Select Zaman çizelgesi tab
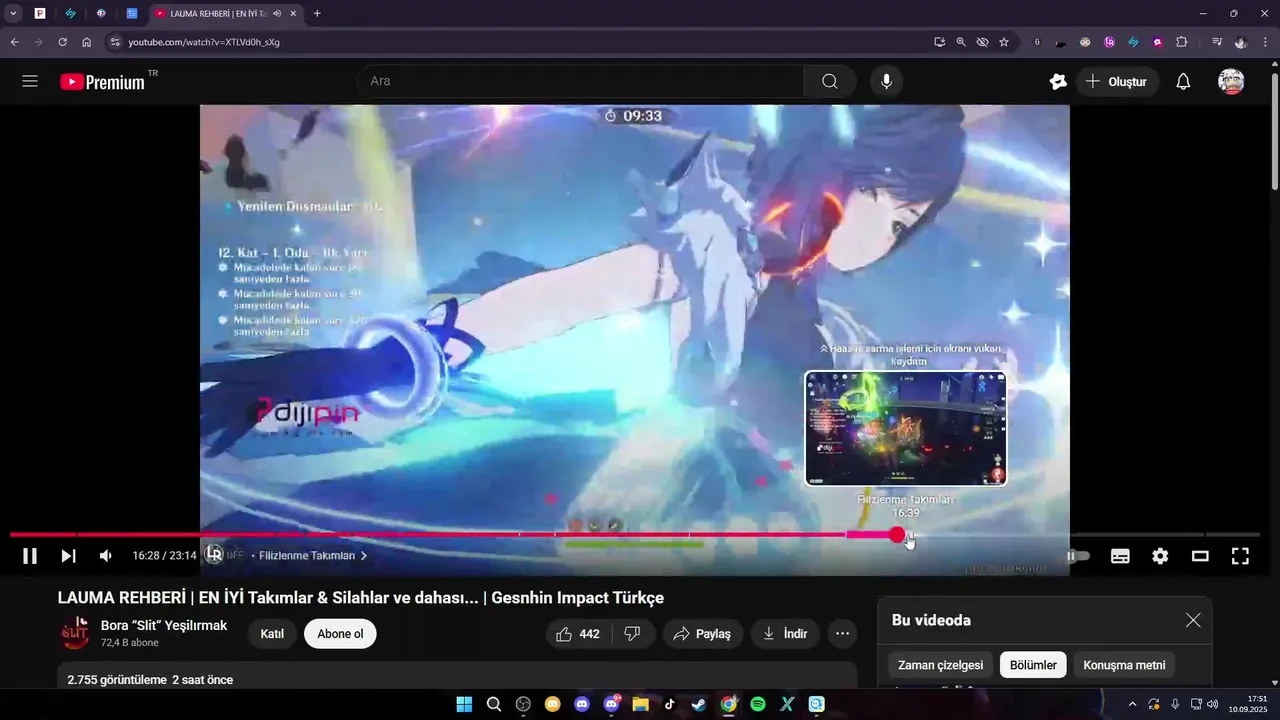 pyautogui.click(x=941, y=665)
